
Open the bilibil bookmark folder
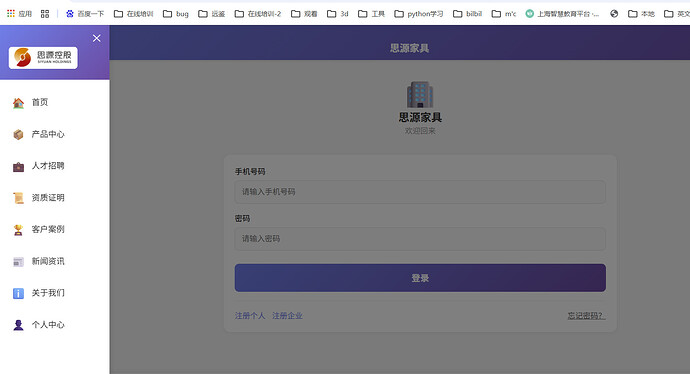(x=468, y=14)
